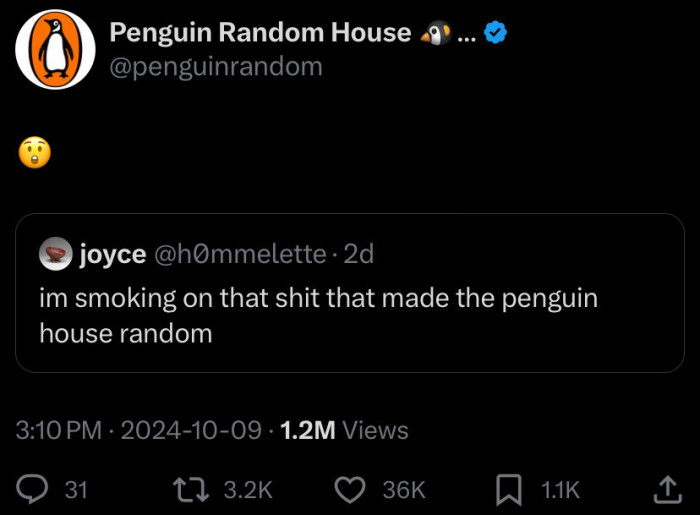Open the quoted tweet's 2d timestamp

[358, 254]
